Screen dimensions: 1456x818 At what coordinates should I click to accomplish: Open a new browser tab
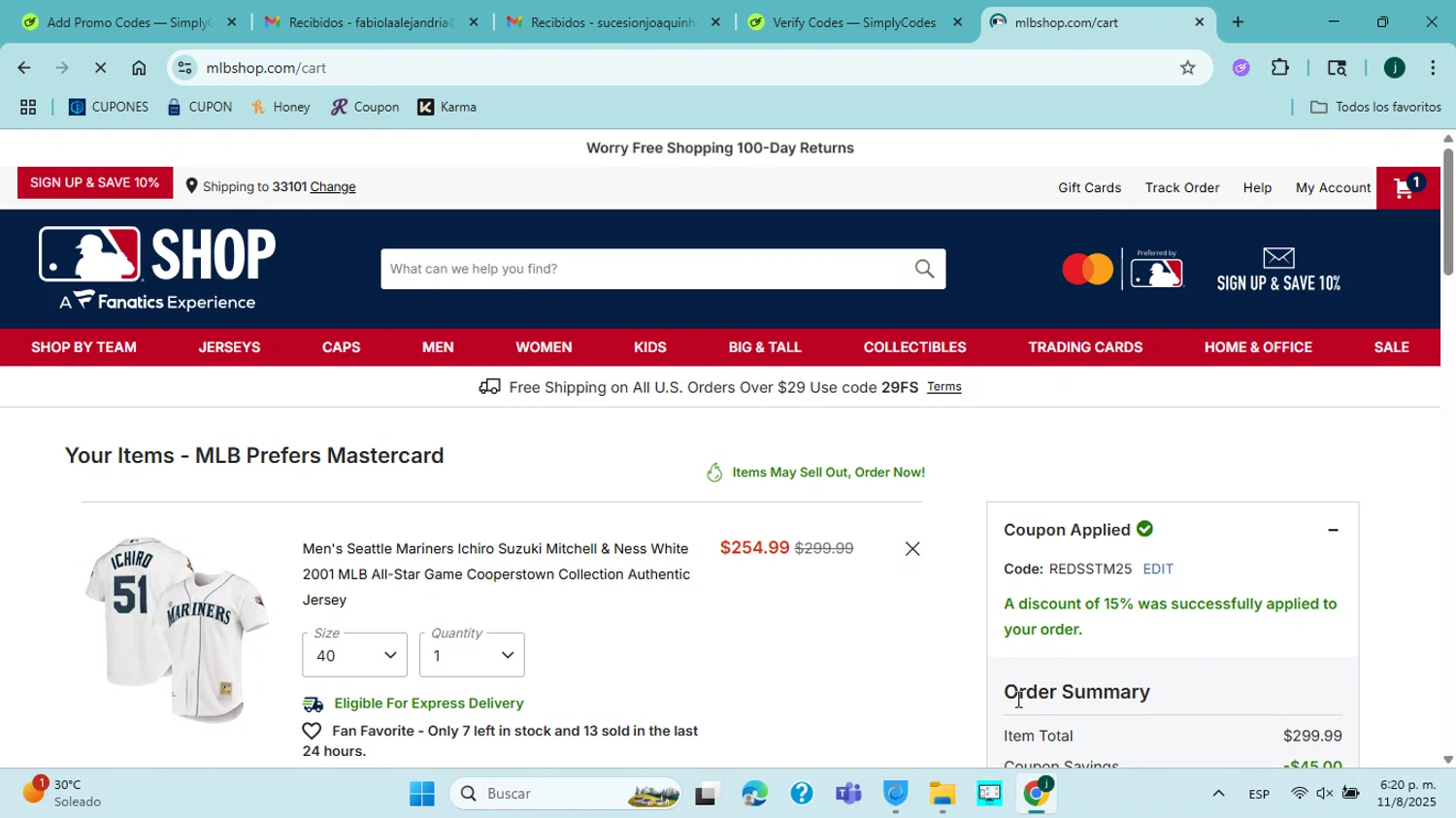point(1238,22)
